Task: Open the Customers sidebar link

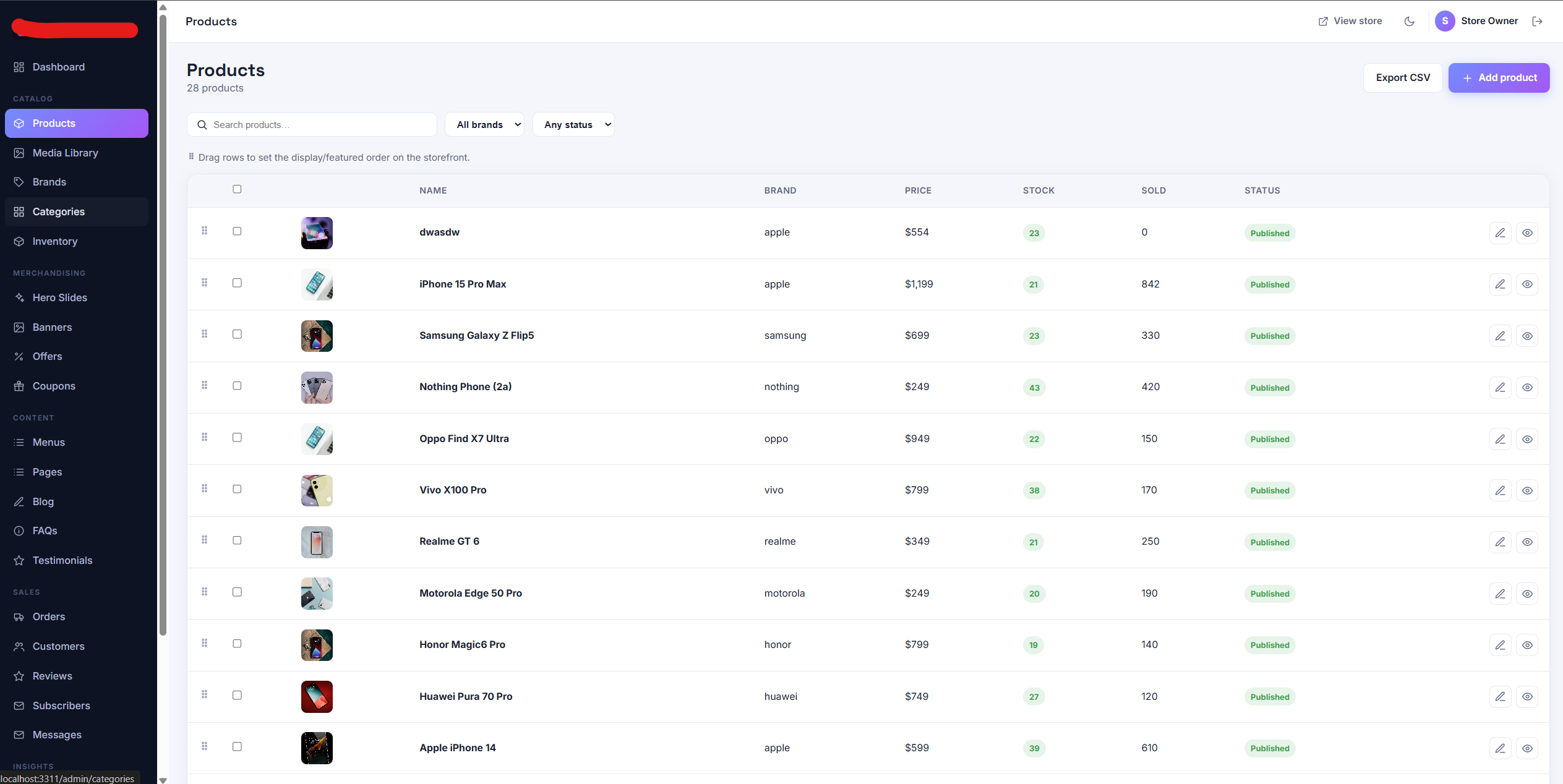Action: [77, 646]
